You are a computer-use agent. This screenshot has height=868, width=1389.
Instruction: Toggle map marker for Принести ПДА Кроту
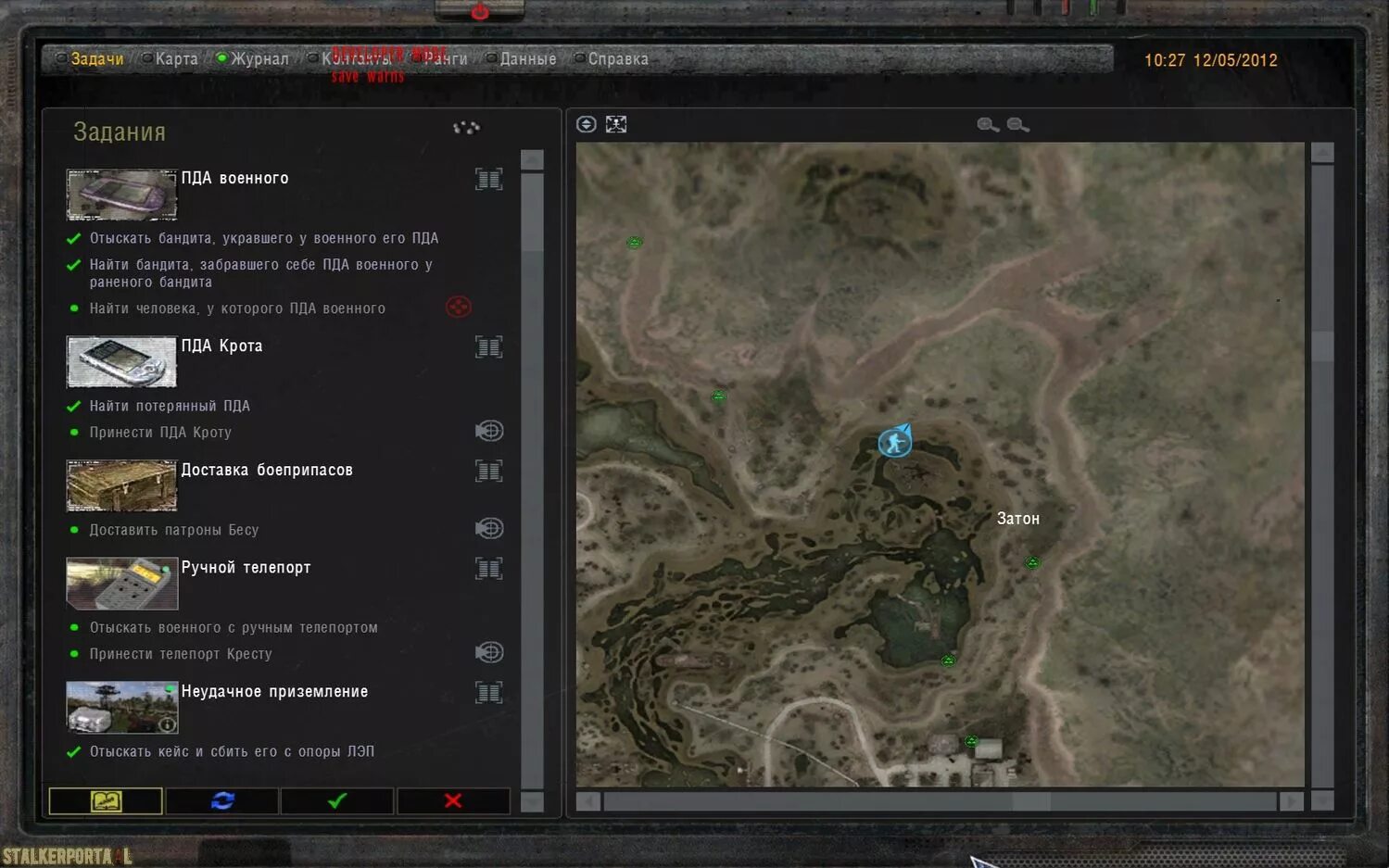[489, 431]
